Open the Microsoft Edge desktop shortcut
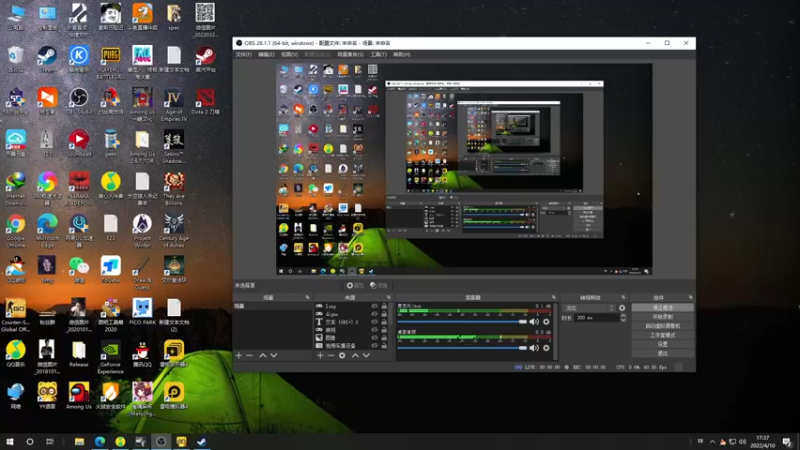The image size is (800, 450). pyautogui.click(x=47, y=231)
